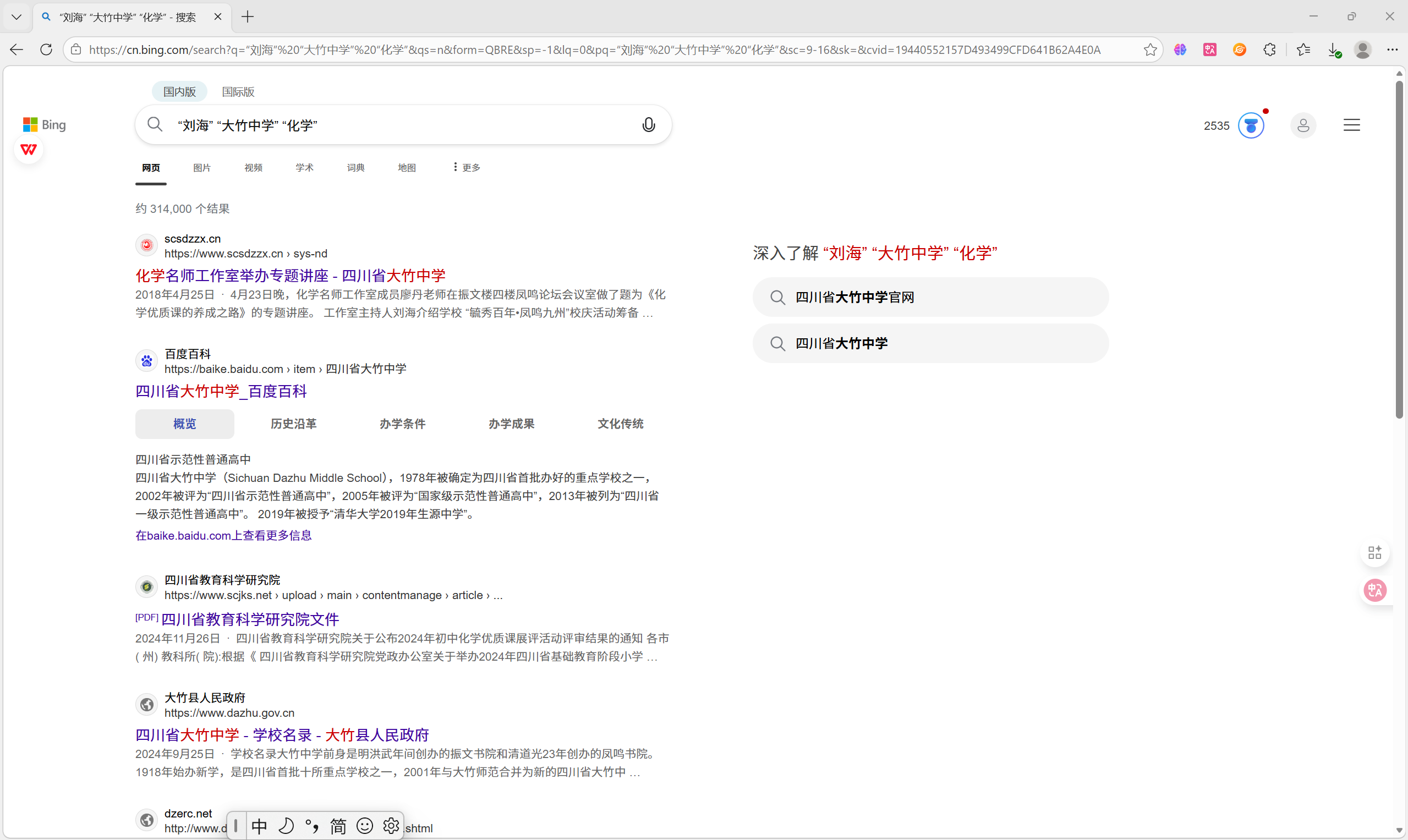Open Microsoft Rewards via the medal icon

(x=1251, y=125)
